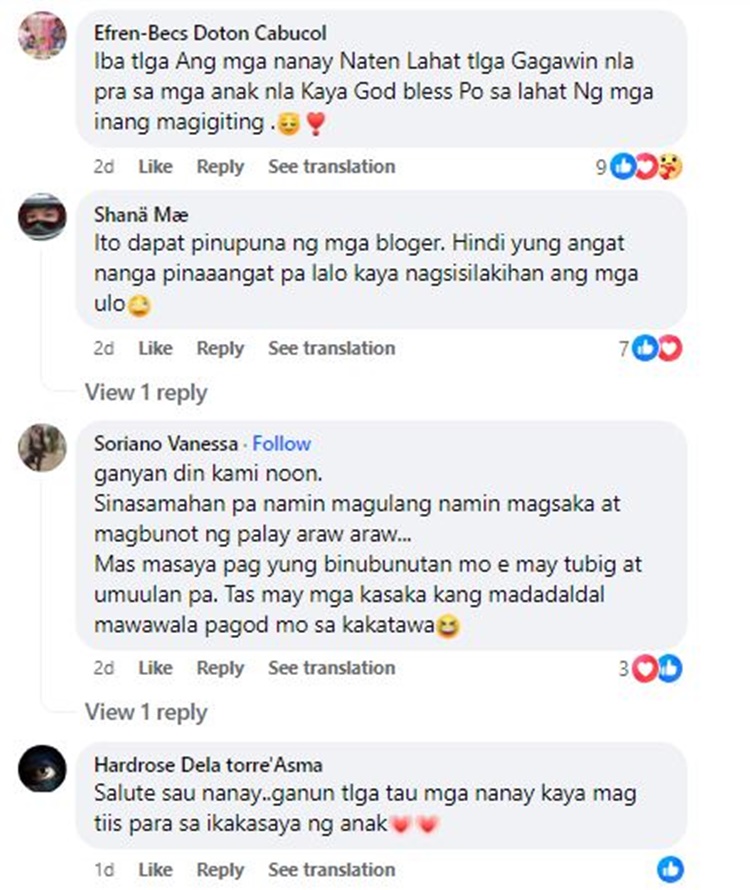
Task: See translation of Efren-Becs comment
Action: pos(332,166)
